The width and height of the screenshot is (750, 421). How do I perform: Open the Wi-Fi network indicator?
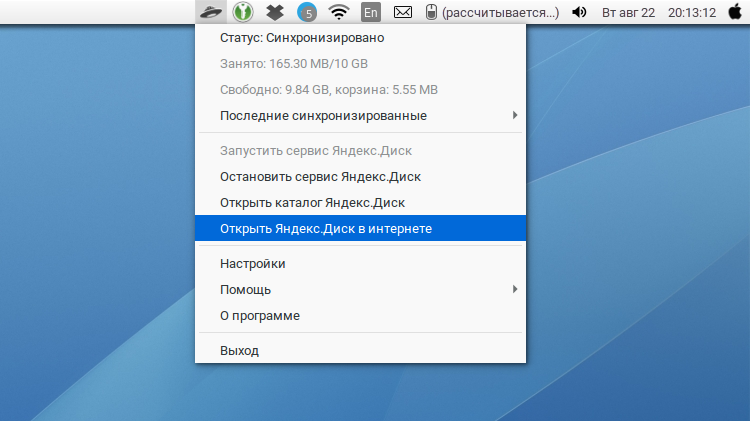[339, 12]
